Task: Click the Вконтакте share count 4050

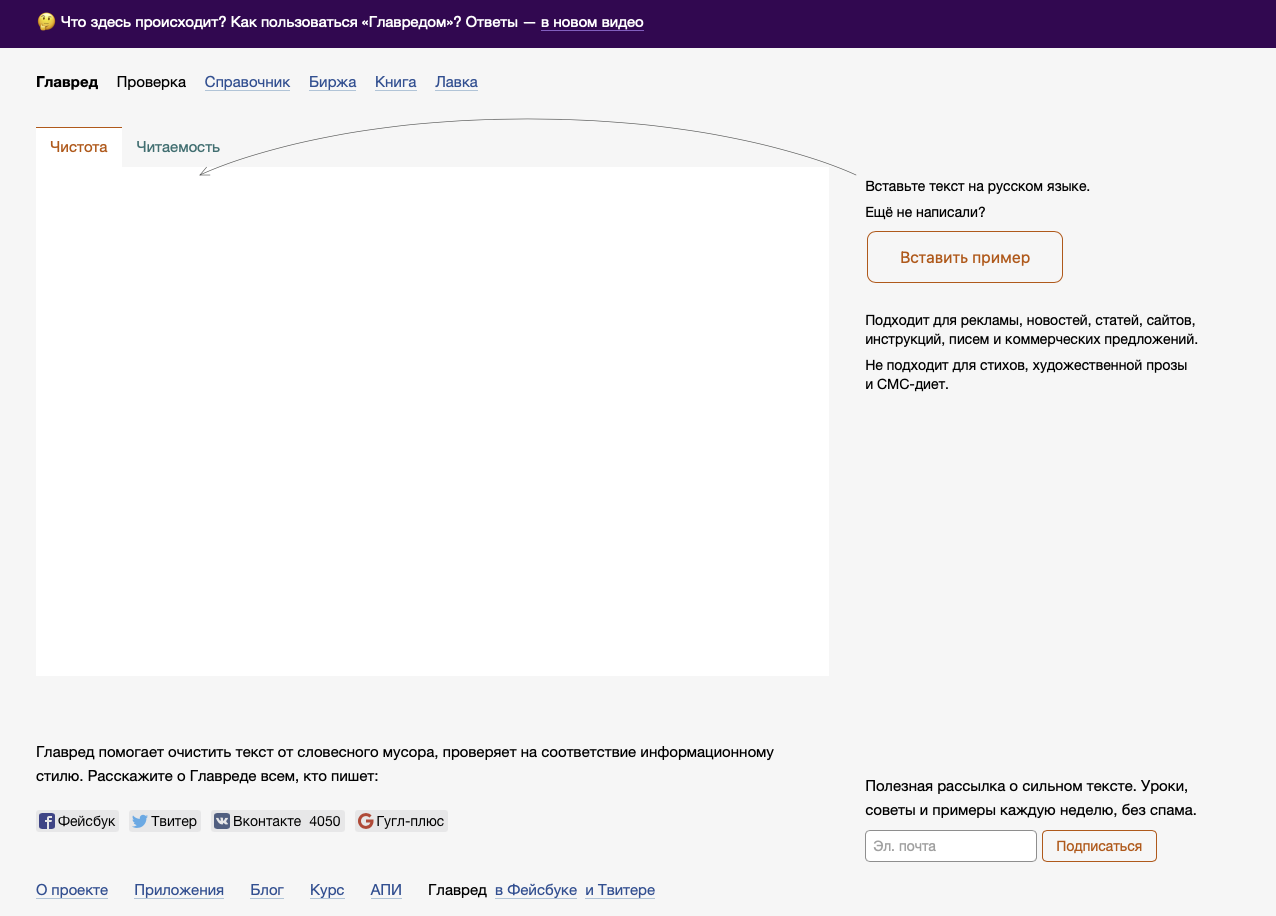Action: 325,821
